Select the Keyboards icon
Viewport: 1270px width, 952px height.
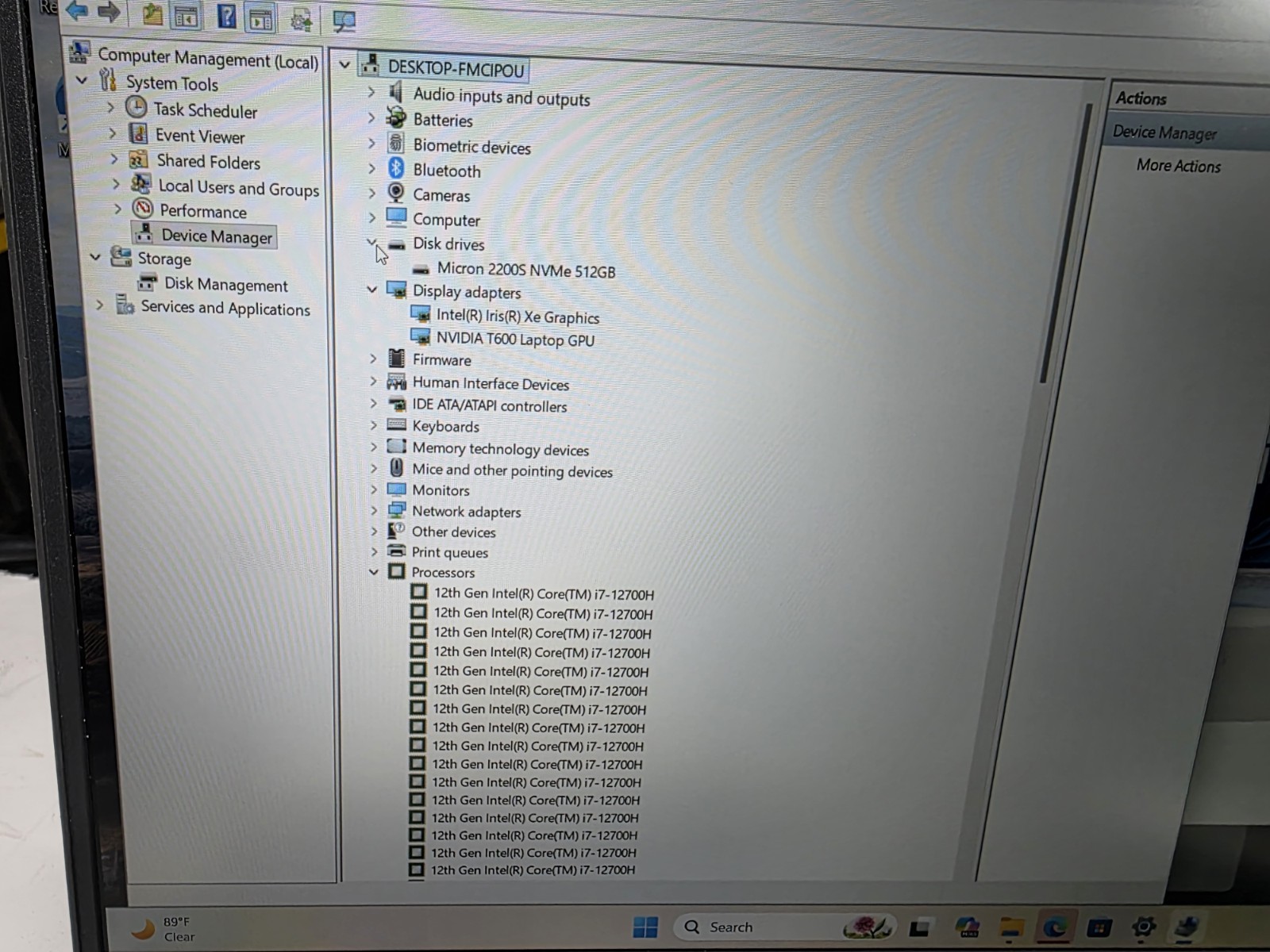coord(396,425)
